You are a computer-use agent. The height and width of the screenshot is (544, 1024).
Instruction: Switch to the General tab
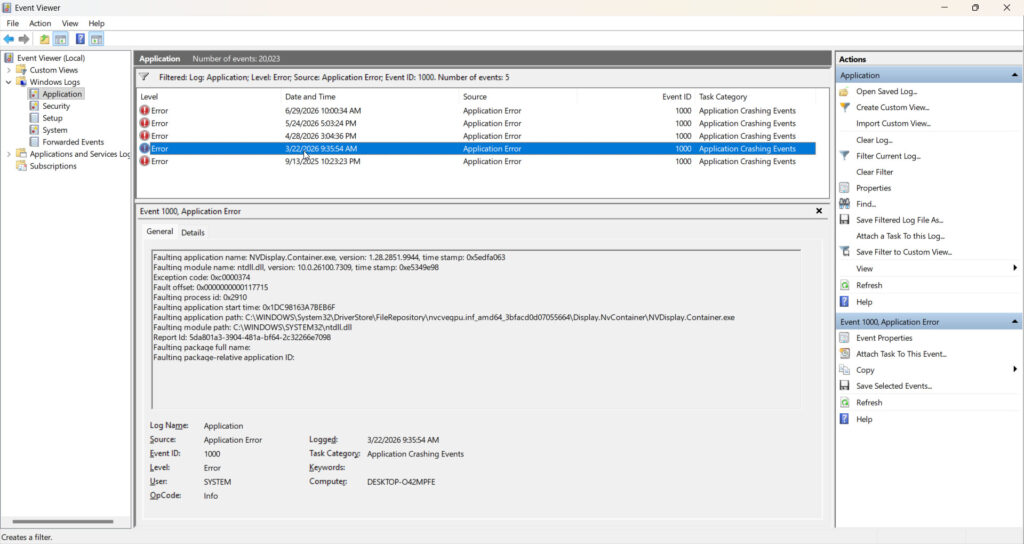tap(159, 232)
